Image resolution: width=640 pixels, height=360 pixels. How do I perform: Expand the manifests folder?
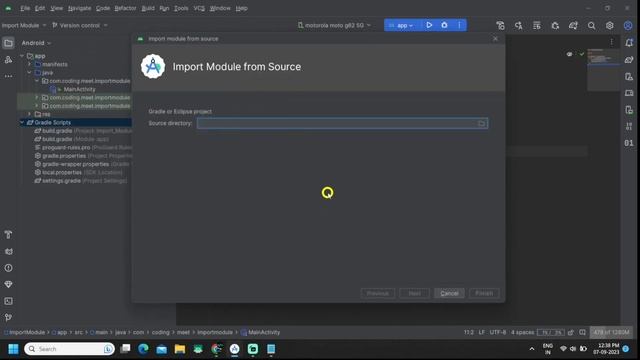pyautogui.click(x=29, y=64)
